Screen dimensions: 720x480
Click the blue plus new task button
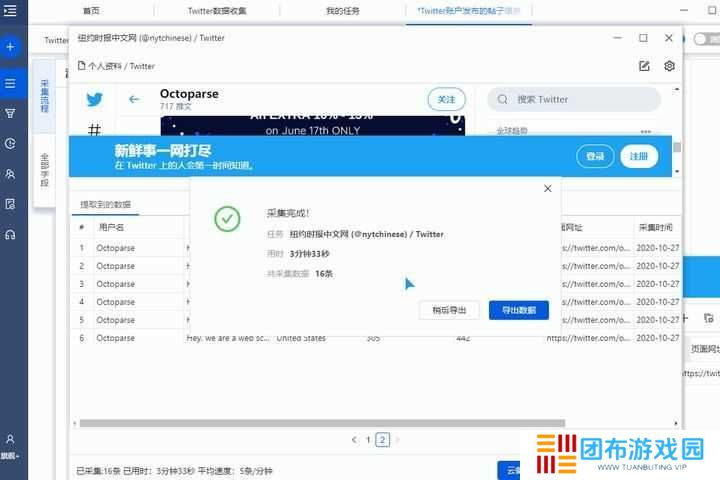(x=10, y=47)
